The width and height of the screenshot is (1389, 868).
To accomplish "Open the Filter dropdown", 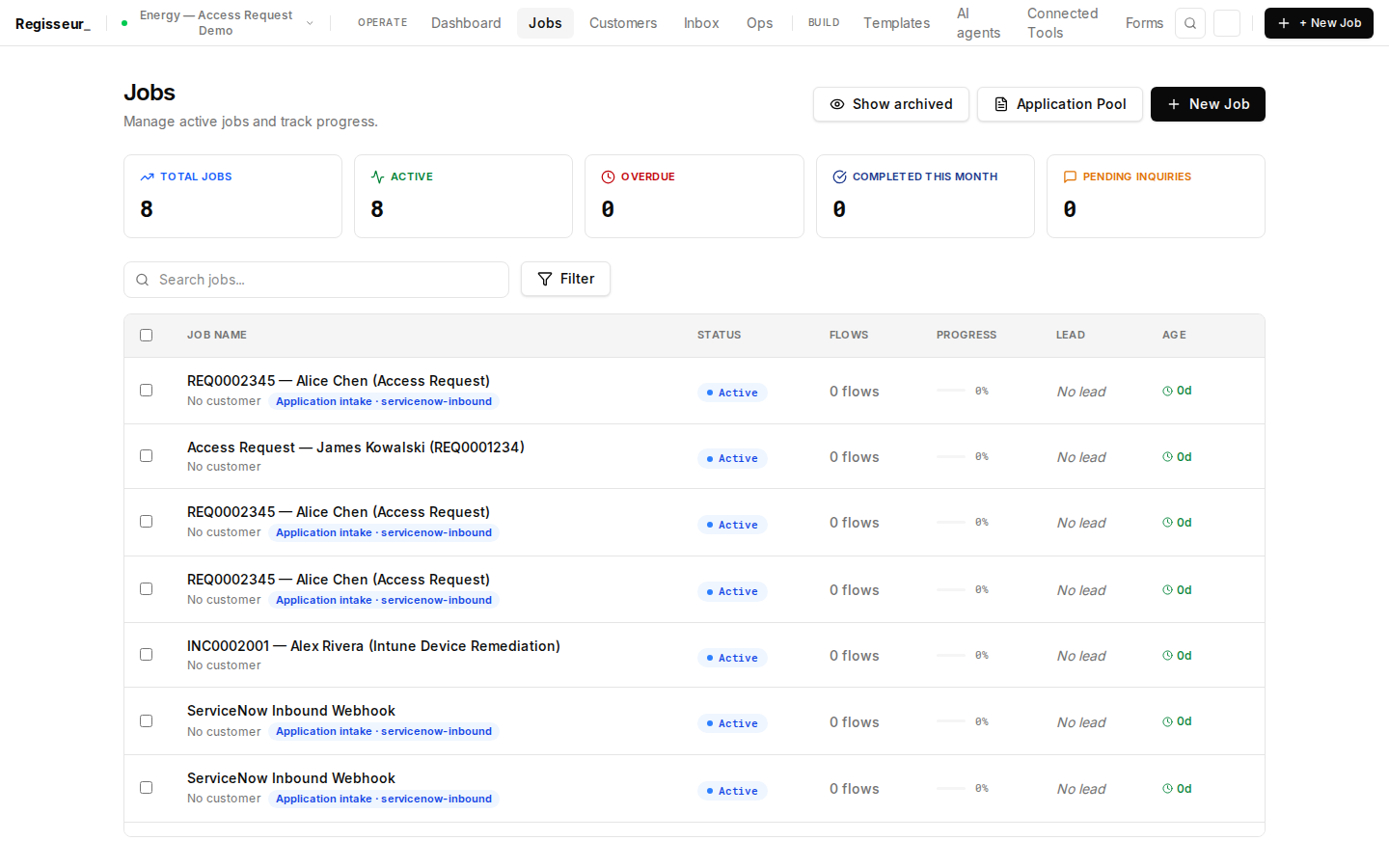I will tap(565, 279).
